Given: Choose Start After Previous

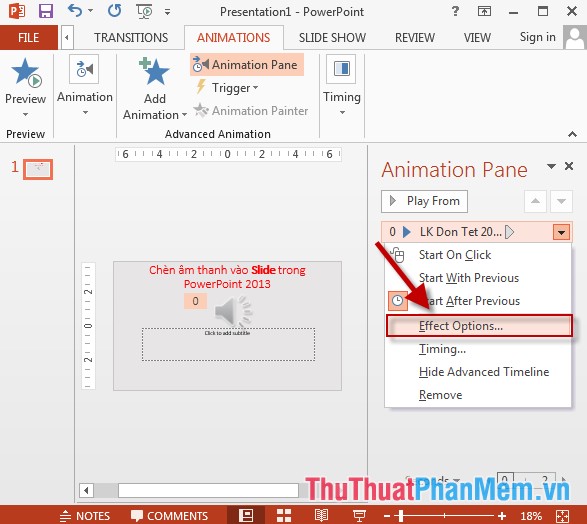Looking at the screenshot, I should point(478,301).
